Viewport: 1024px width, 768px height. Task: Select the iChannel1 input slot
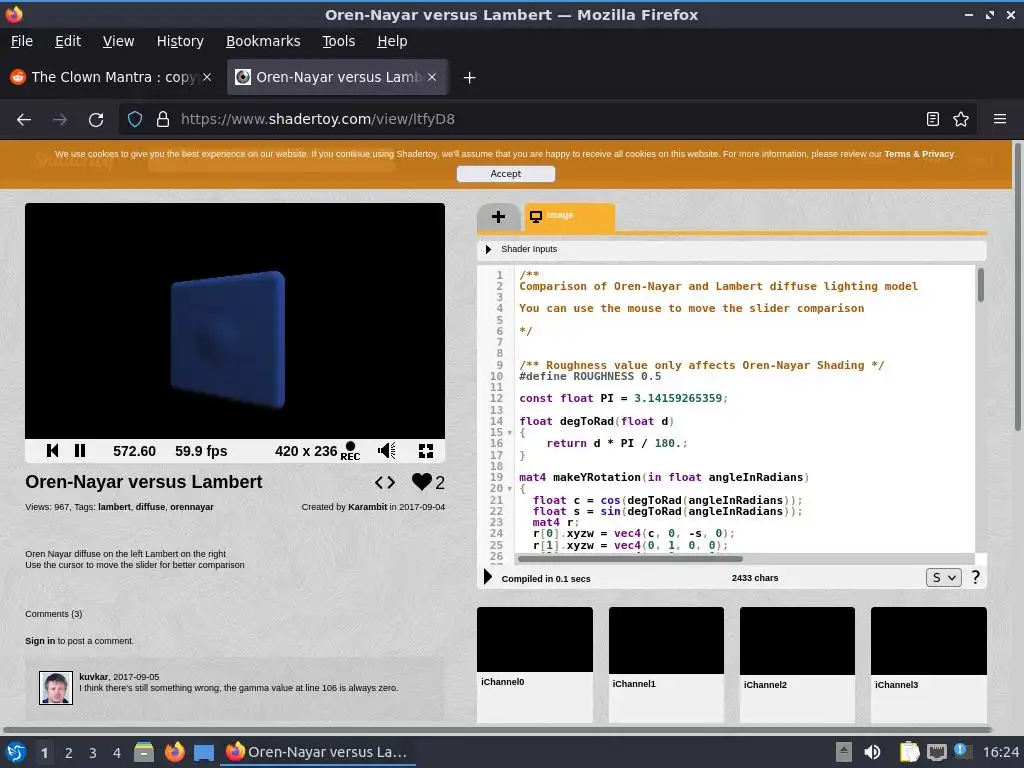666,641
